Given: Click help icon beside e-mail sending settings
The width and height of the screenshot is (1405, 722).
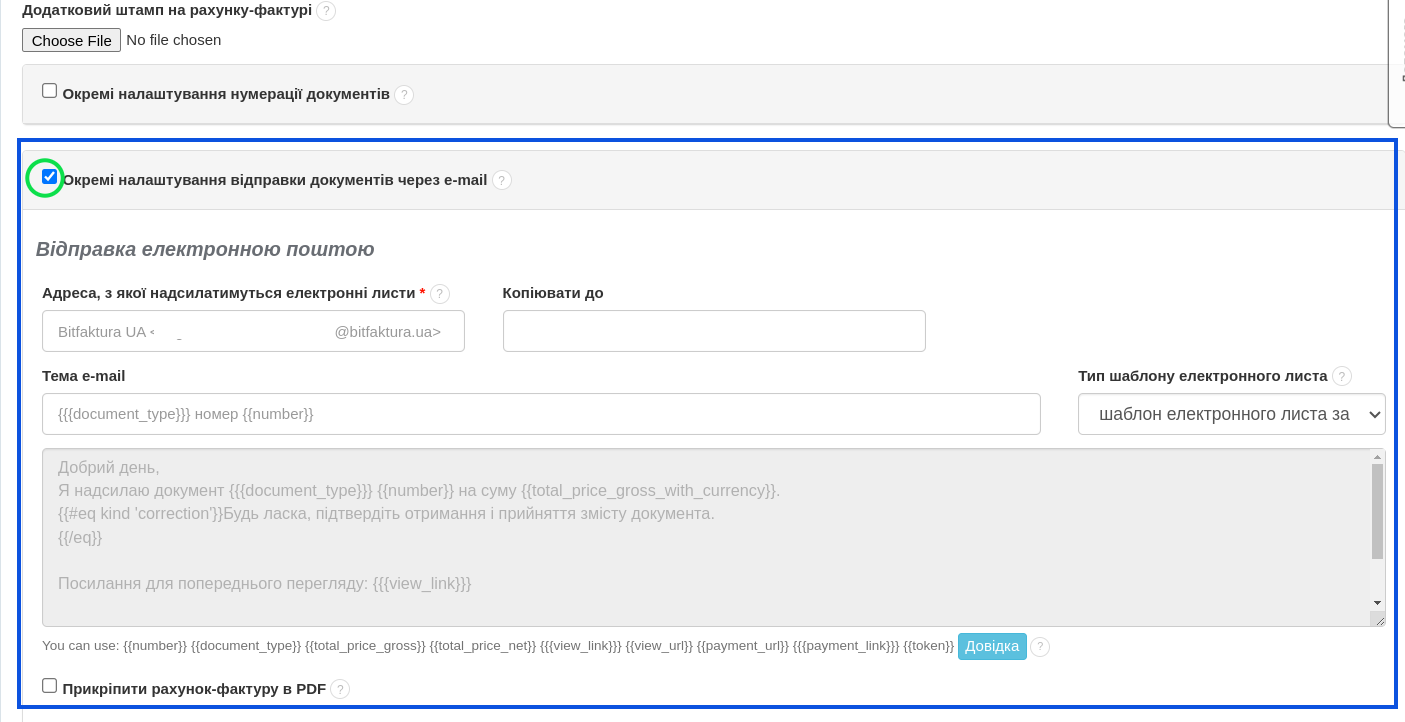Looking at the screenshot, I should [502, 180].
